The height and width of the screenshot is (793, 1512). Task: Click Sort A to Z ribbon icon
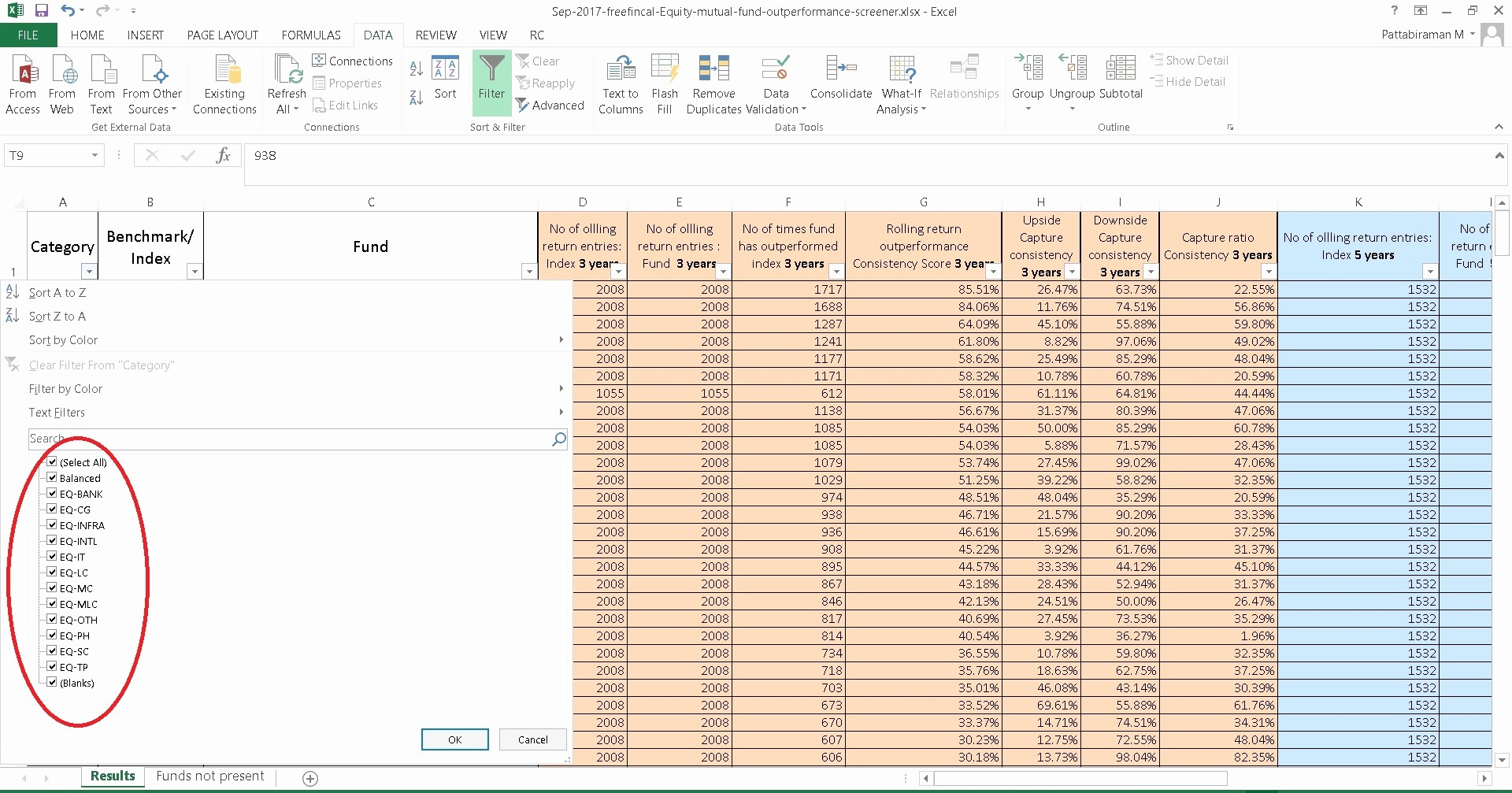[x=417, y=69]
